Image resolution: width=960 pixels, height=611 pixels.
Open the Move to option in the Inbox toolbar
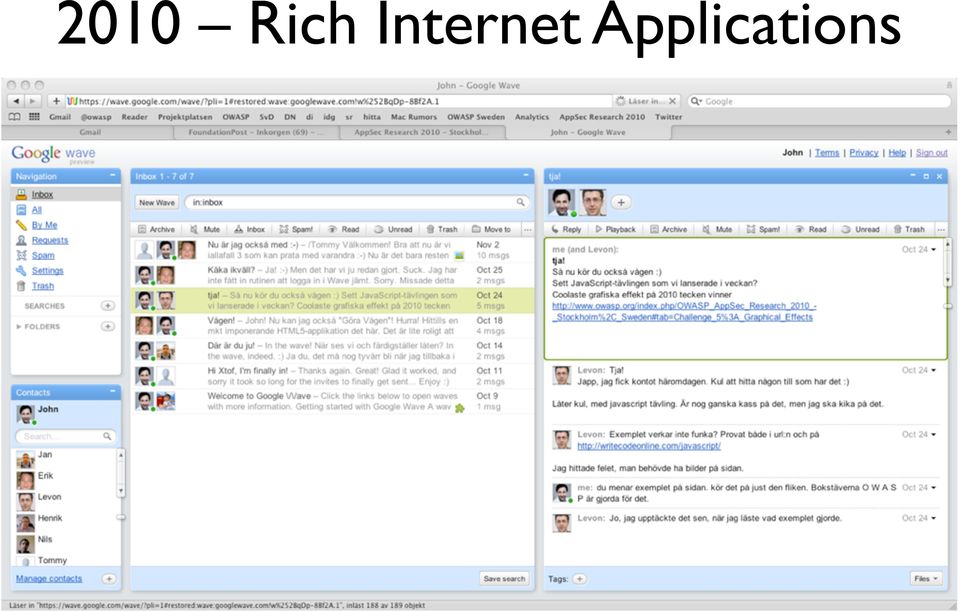tap(491, 229)
